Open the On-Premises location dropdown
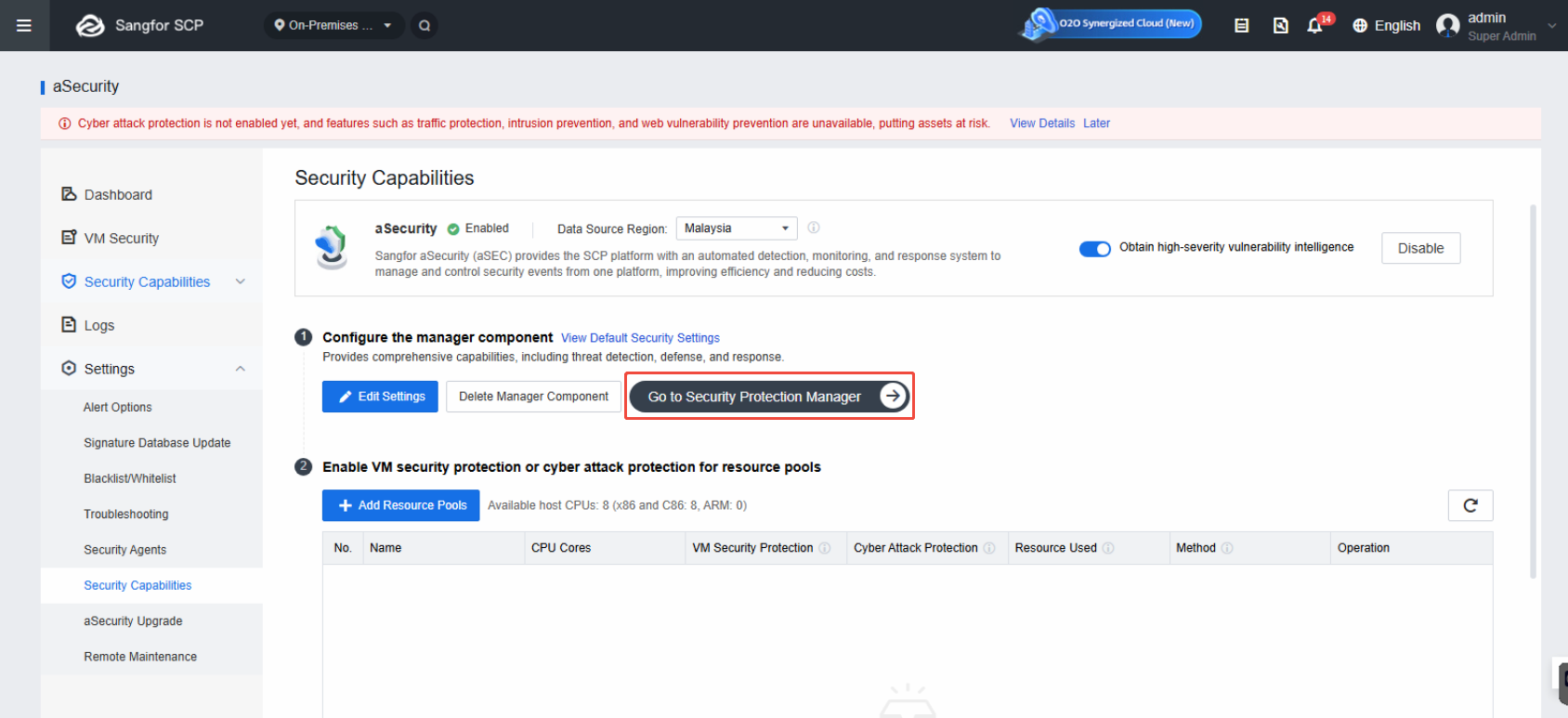This screenshot has width=1568, height=718. (333, 25)
